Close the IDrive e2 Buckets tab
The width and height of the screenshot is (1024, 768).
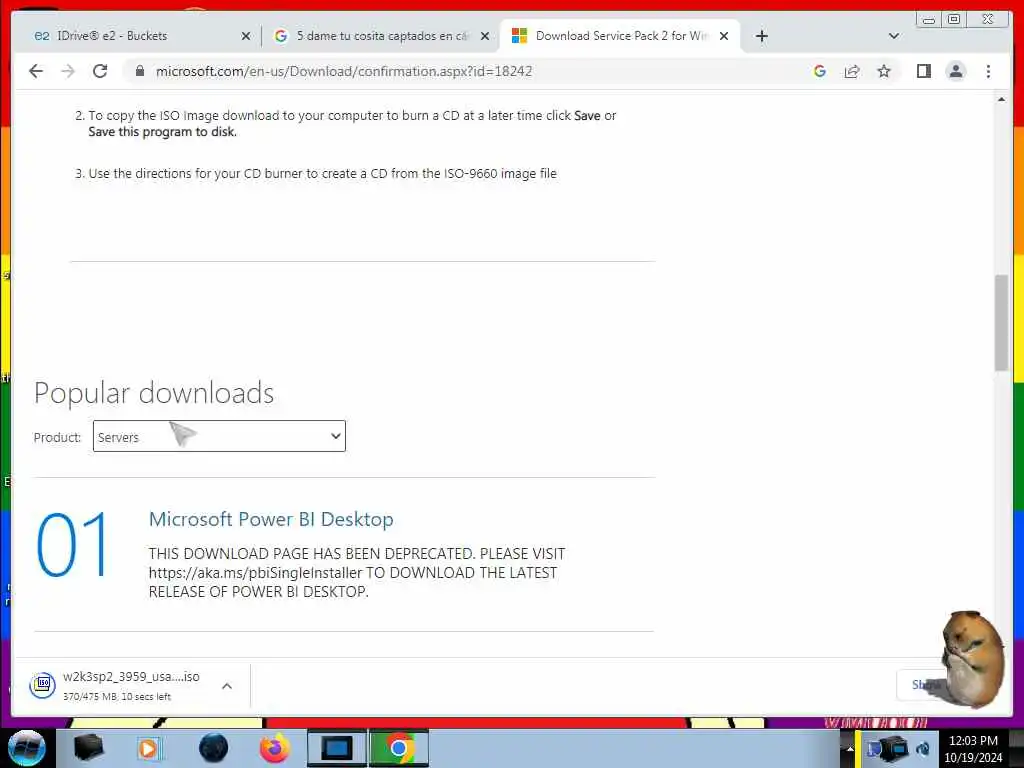click(246, 36)
